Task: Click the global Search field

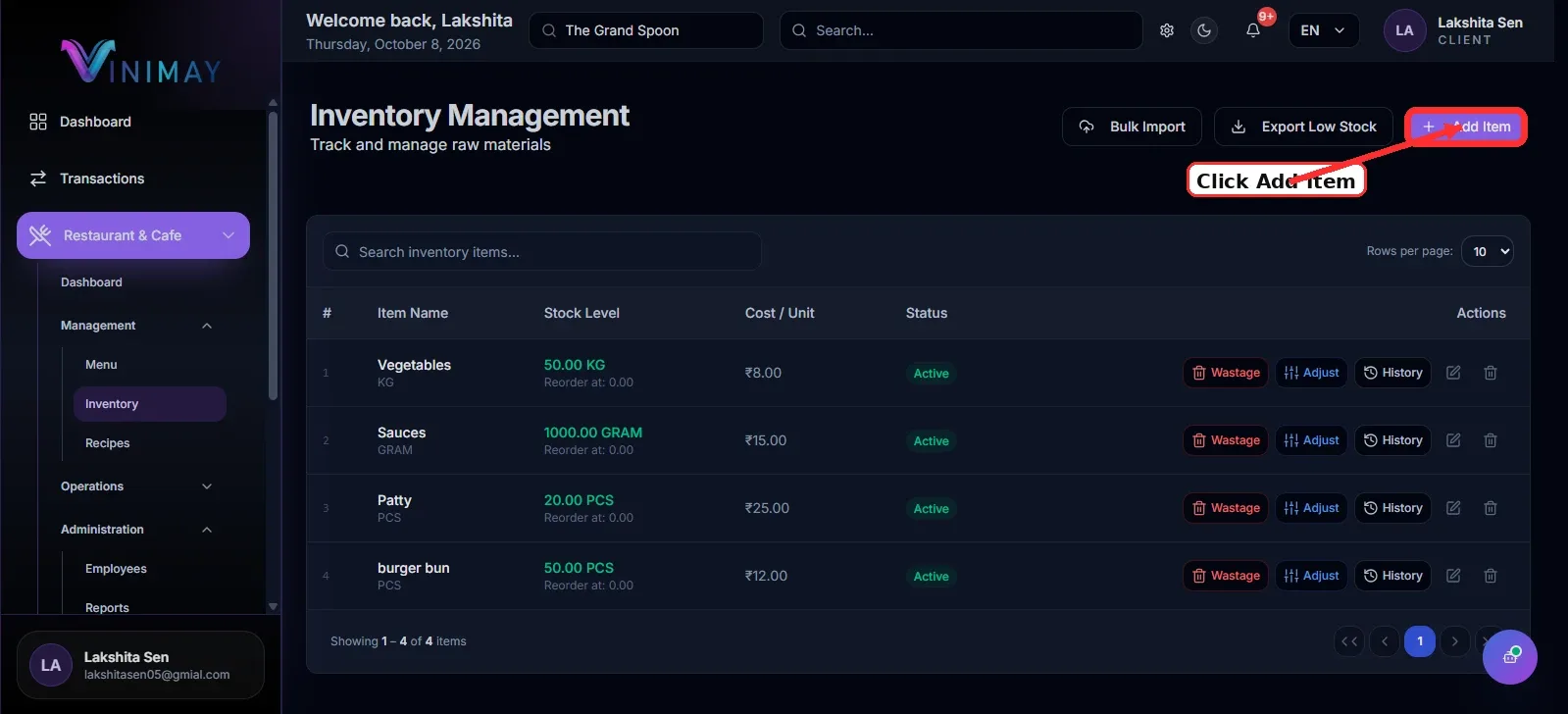Action: pyautogui.click(x=961, y=30)
